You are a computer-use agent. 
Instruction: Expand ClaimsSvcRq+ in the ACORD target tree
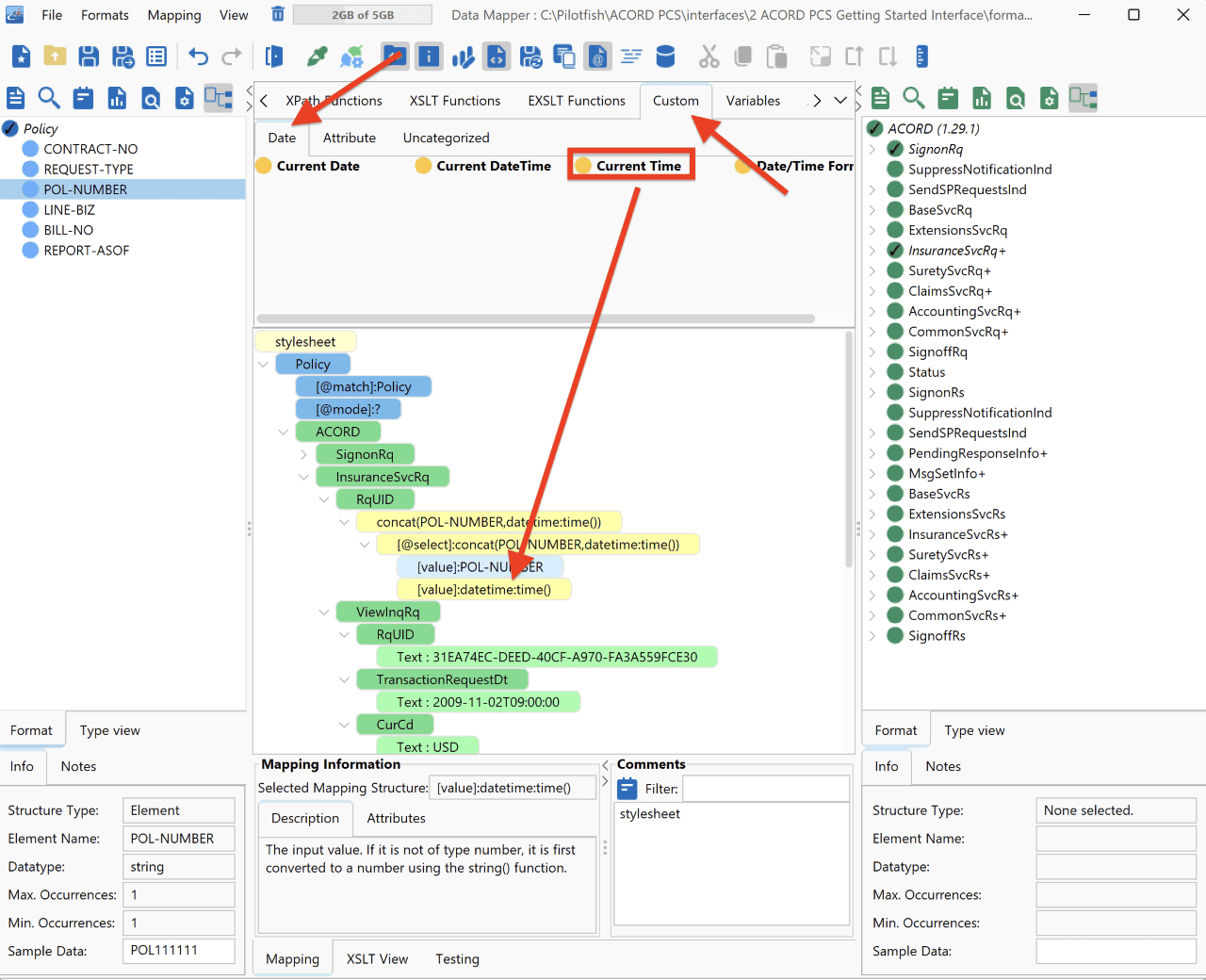872,291
